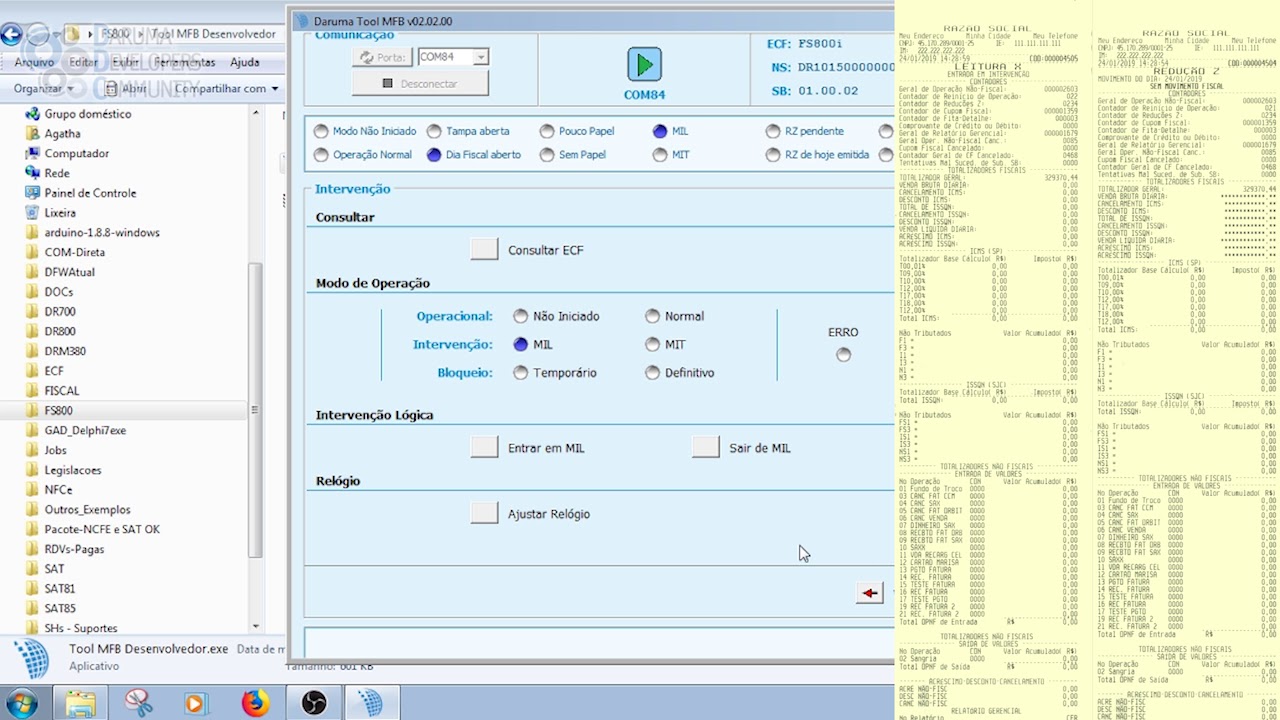Click the Explorer back navigation arrow
Image resolution: width=1280 pixels, height=720 pixels.
[x=11, y=36]
